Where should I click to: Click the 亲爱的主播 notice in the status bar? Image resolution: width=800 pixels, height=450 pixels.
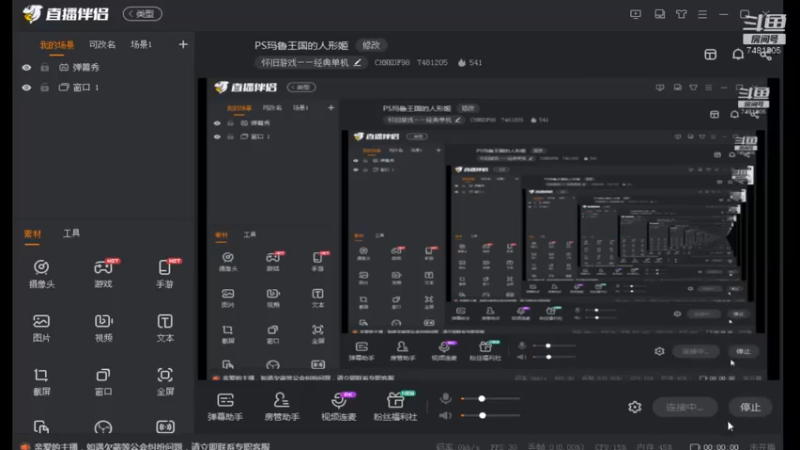[x=152, y=446]
